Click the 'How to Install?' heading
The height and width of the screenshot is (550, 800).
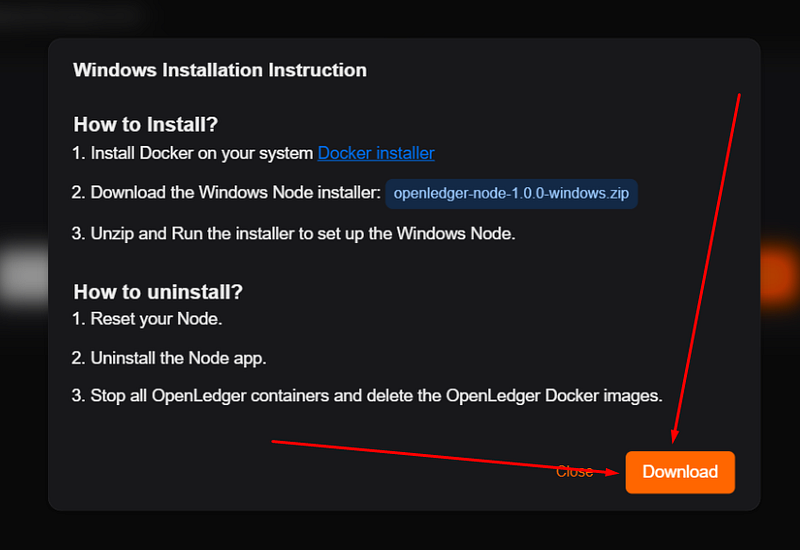[x=145, y=124]
